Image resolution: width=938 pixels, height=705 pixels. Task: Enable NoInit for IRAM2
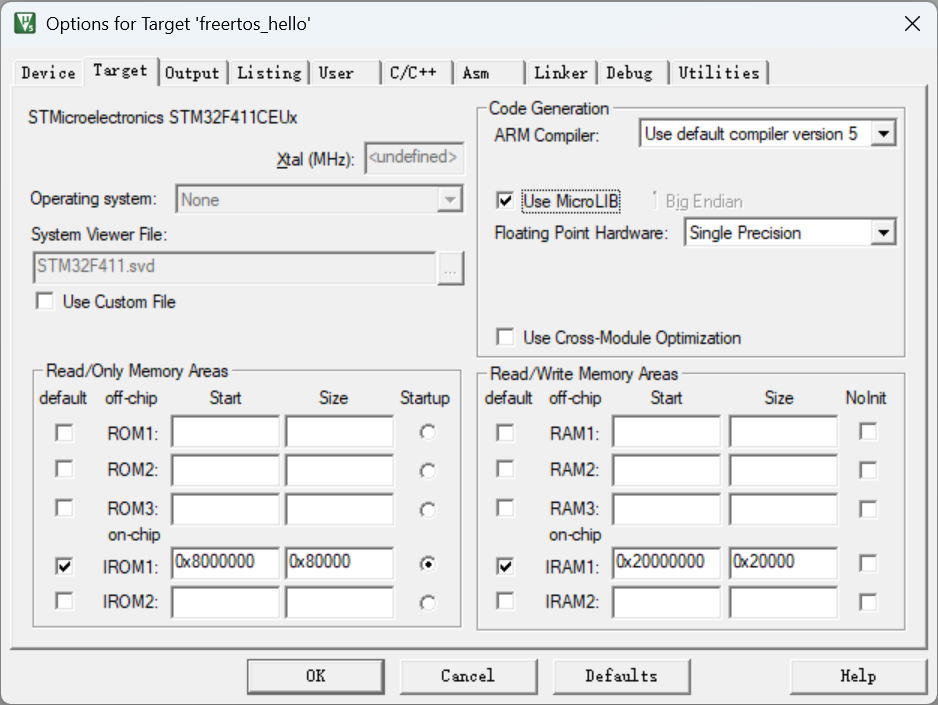coord(868,602)
